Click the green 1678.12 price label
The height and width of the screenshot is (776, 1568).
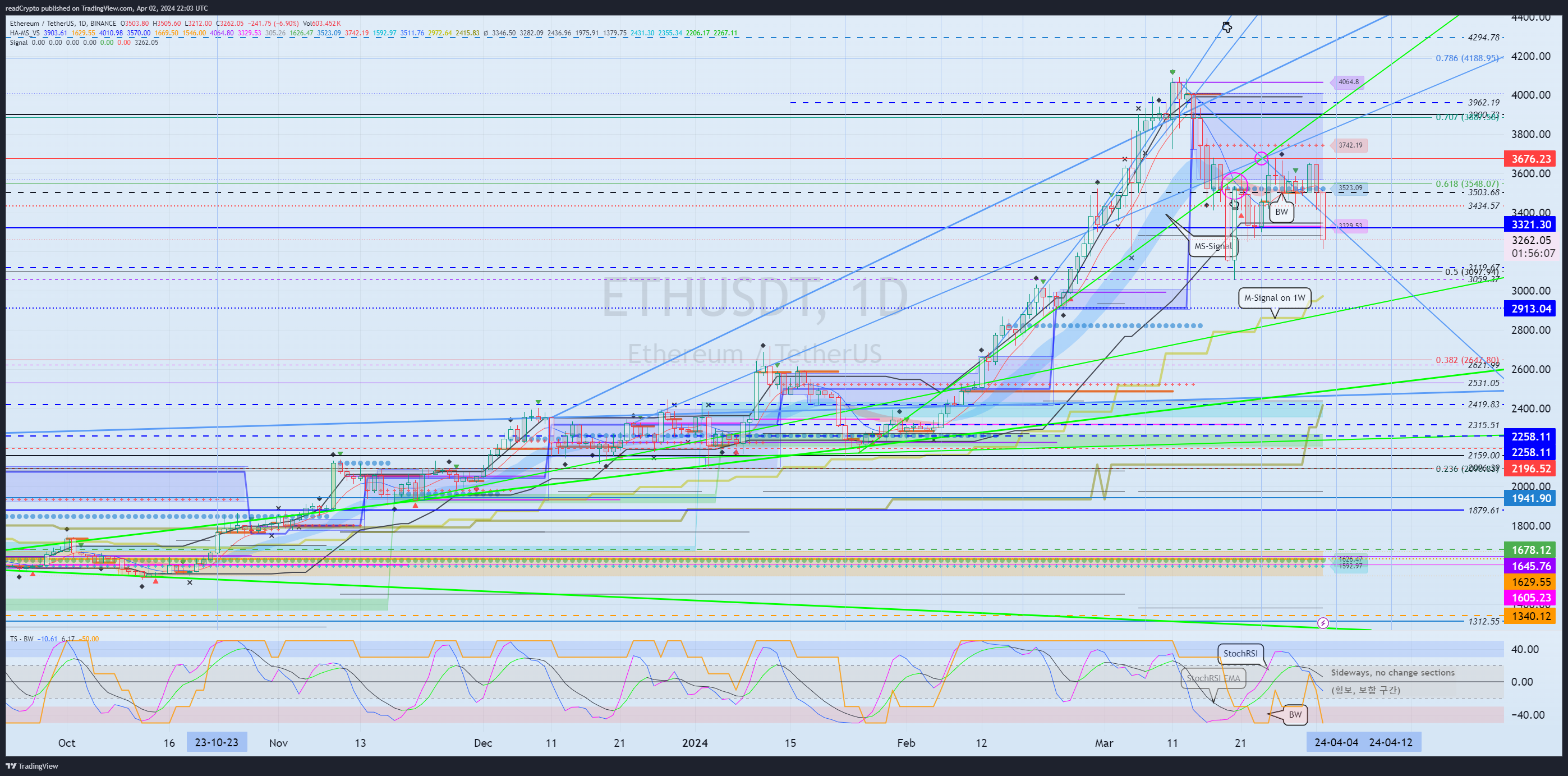click(1531, 550)
